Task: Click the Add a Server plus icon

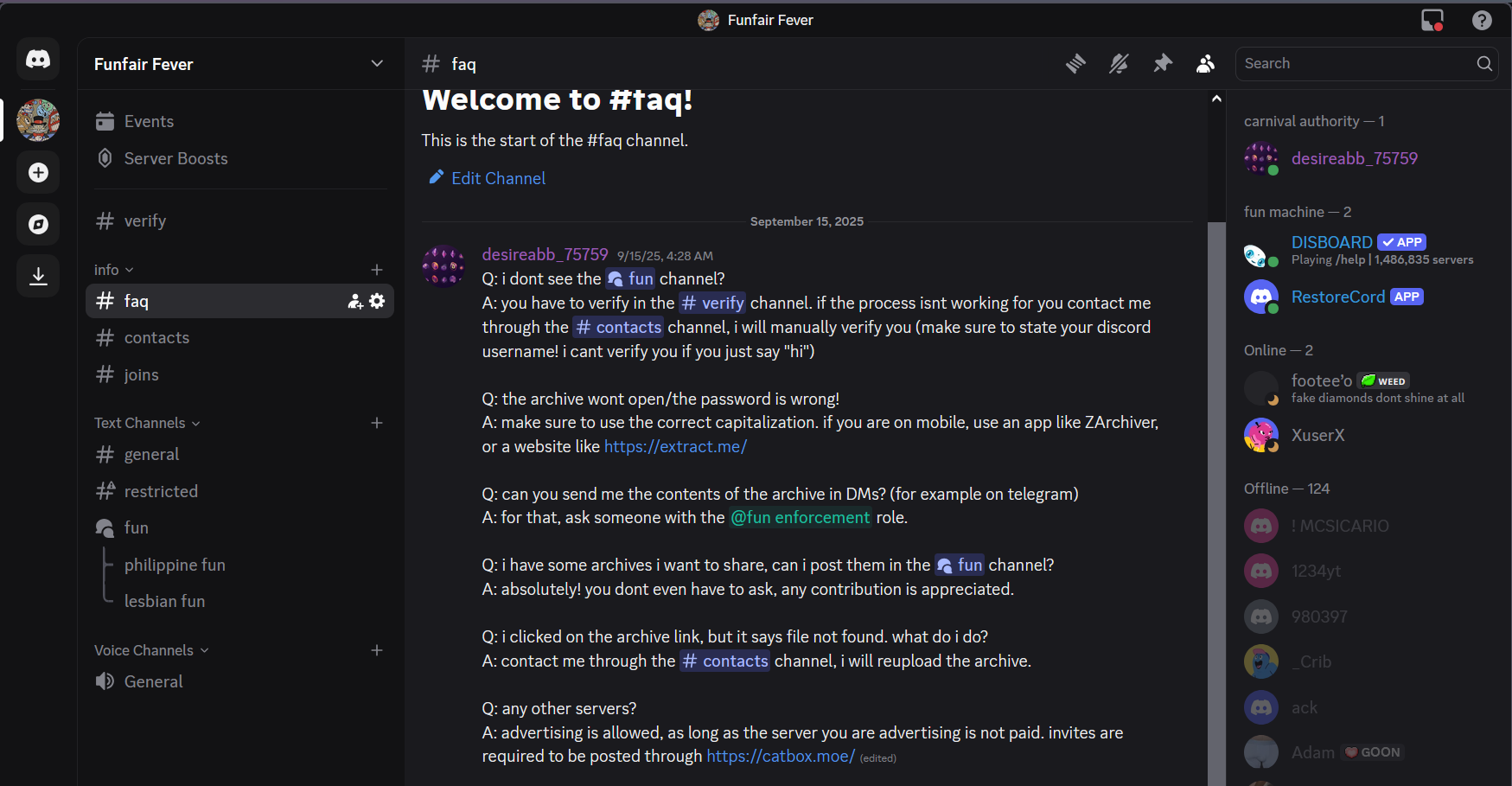Action: 38,172
